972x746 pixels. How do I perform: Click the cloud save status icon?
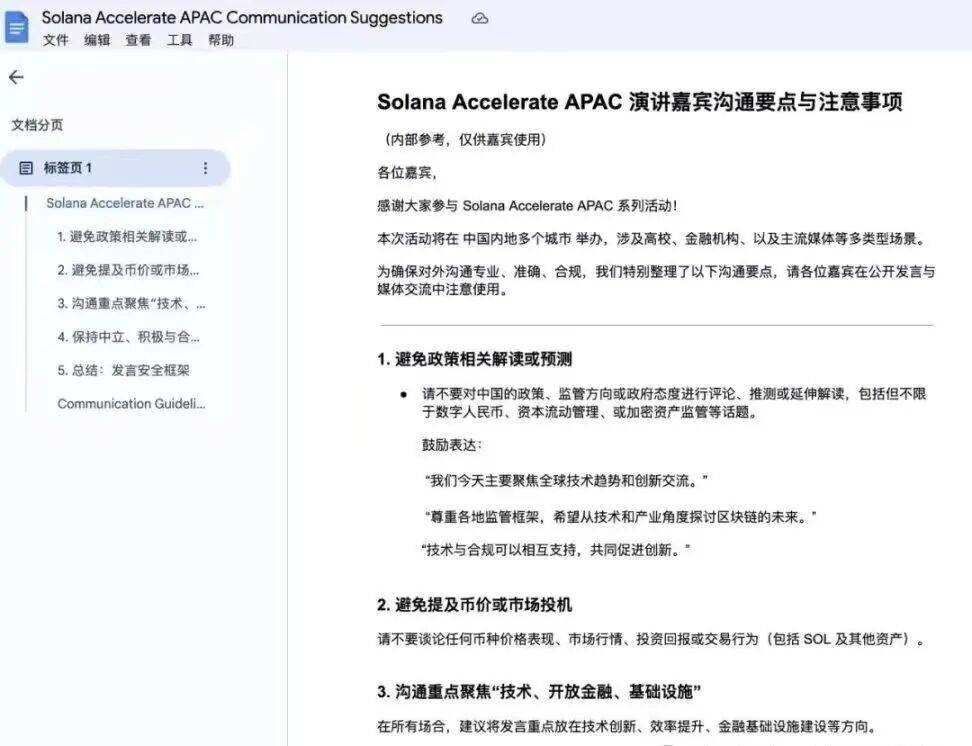[x=480, y=18]
